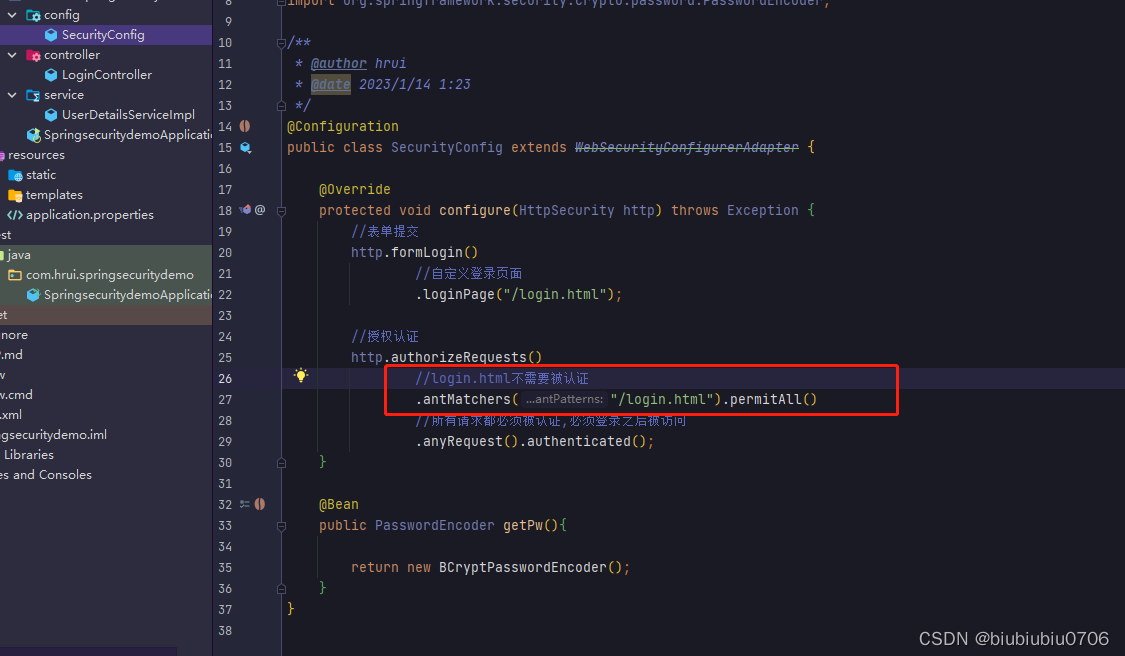This screenshot has width=1125, height=656.
Task: Click the fold end marker on line 30
Action: (x=281, y=463)
